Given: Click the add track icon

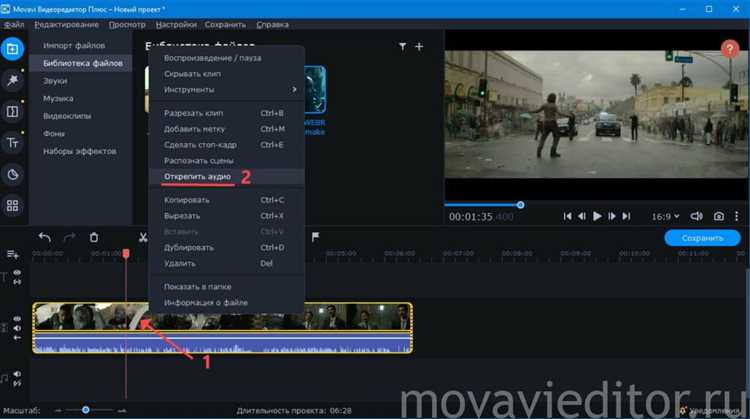Looking at the screenshot, I should (12, 254).
